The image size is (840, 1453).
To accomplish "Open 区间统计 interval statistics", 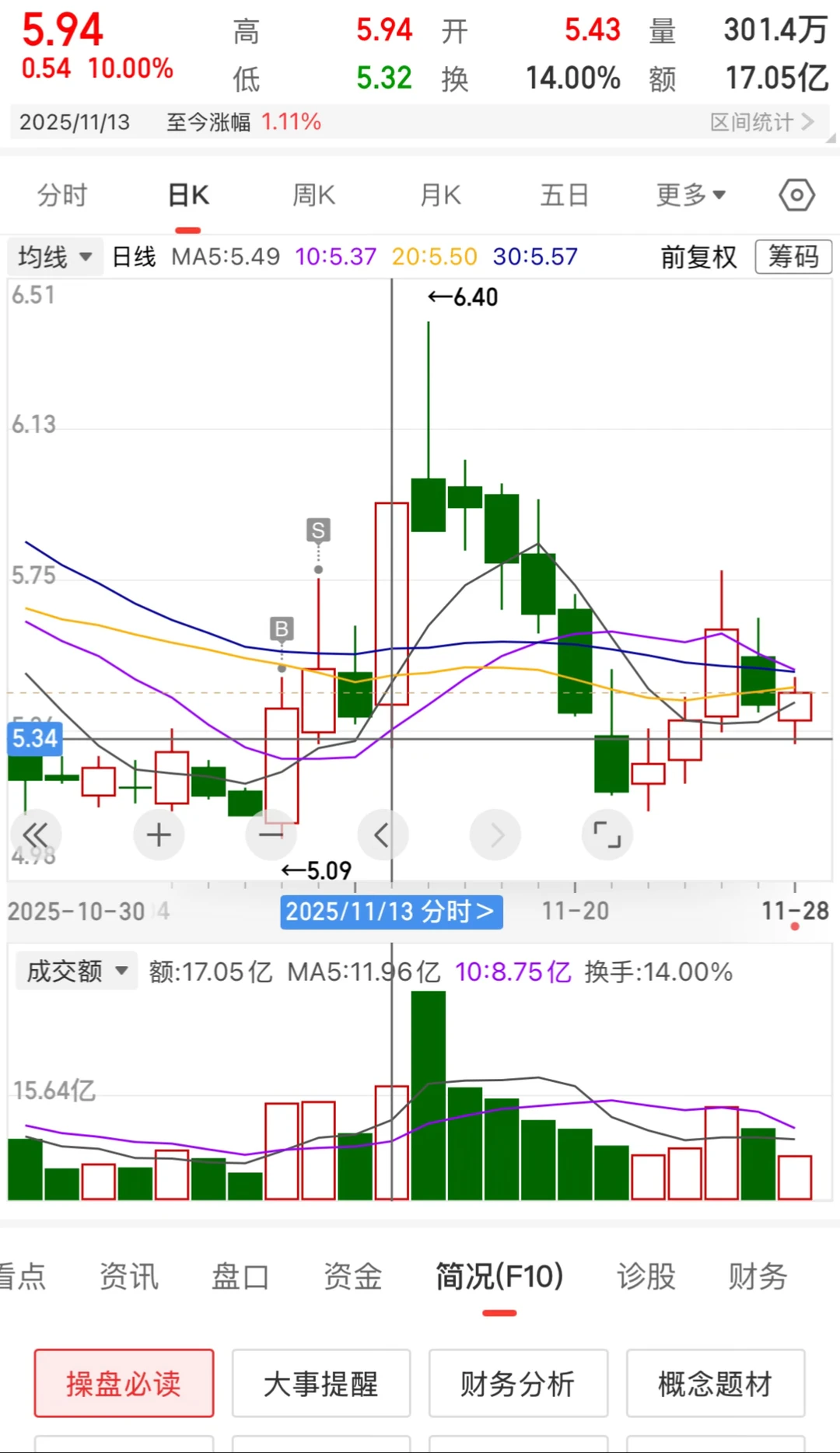I will click(762, 122).
